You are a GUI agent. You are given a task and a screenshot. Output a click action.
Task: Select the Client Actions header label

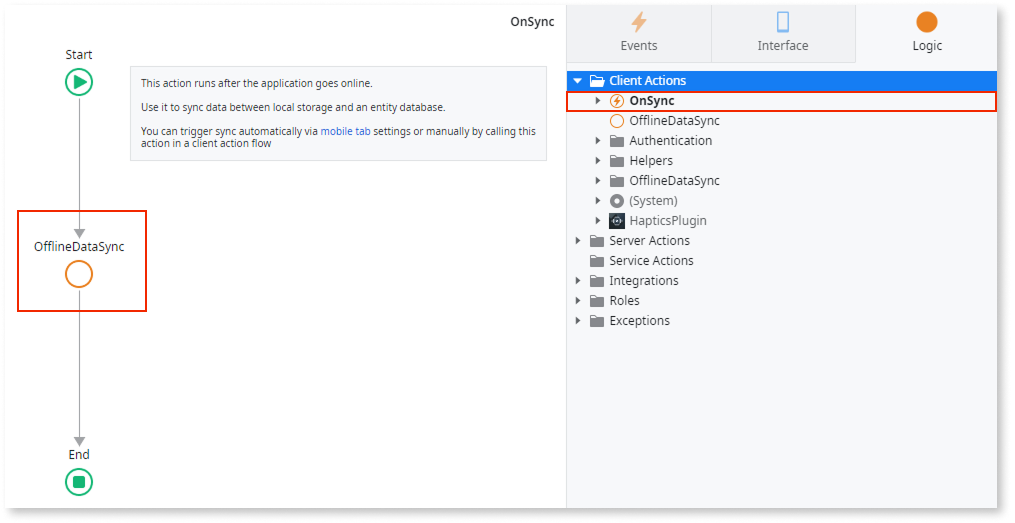[647, 81]
